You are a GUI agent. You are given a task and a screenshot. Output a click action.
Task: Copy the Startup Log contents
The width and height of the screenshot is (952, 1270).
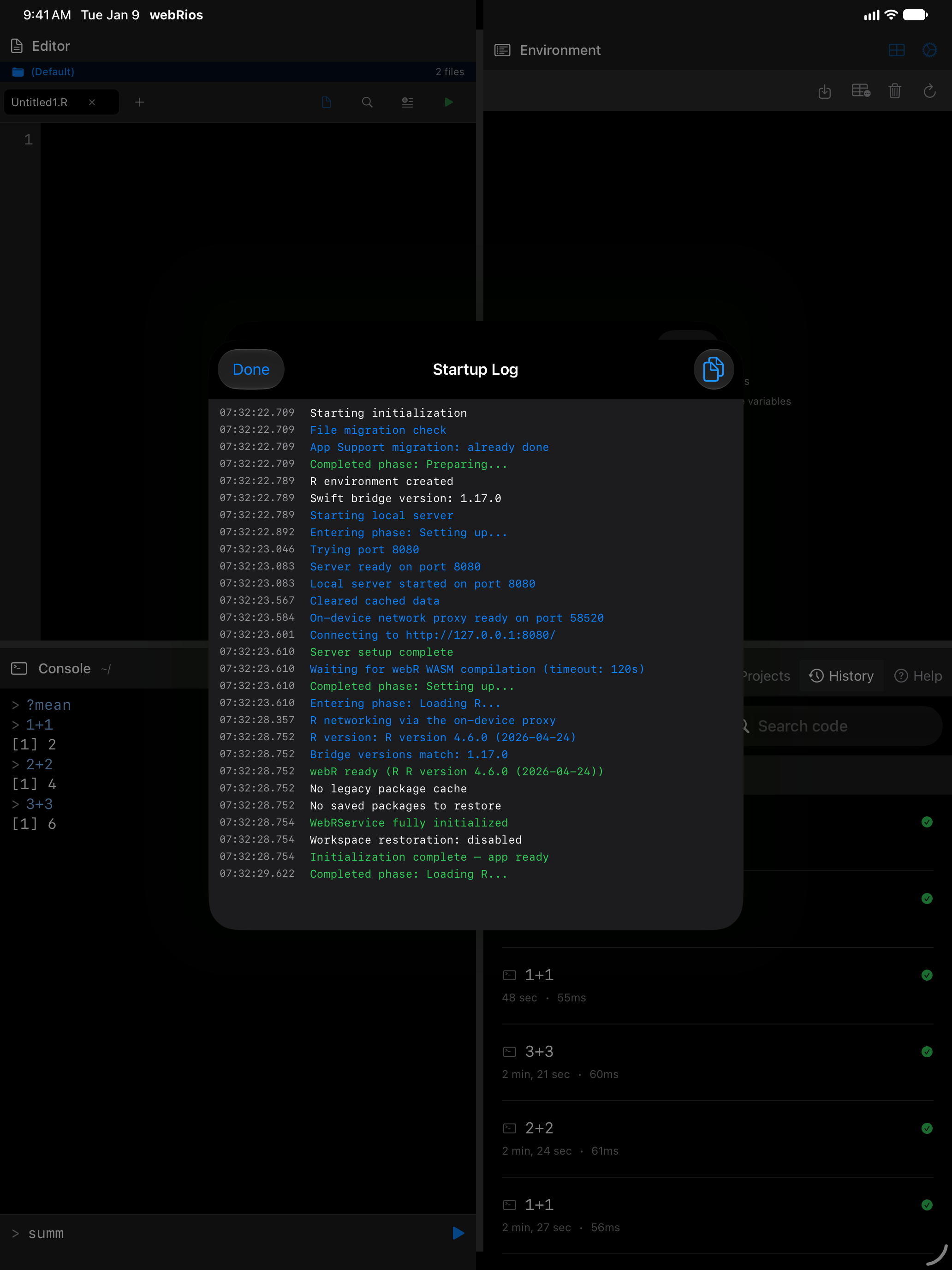pos(713,369)
